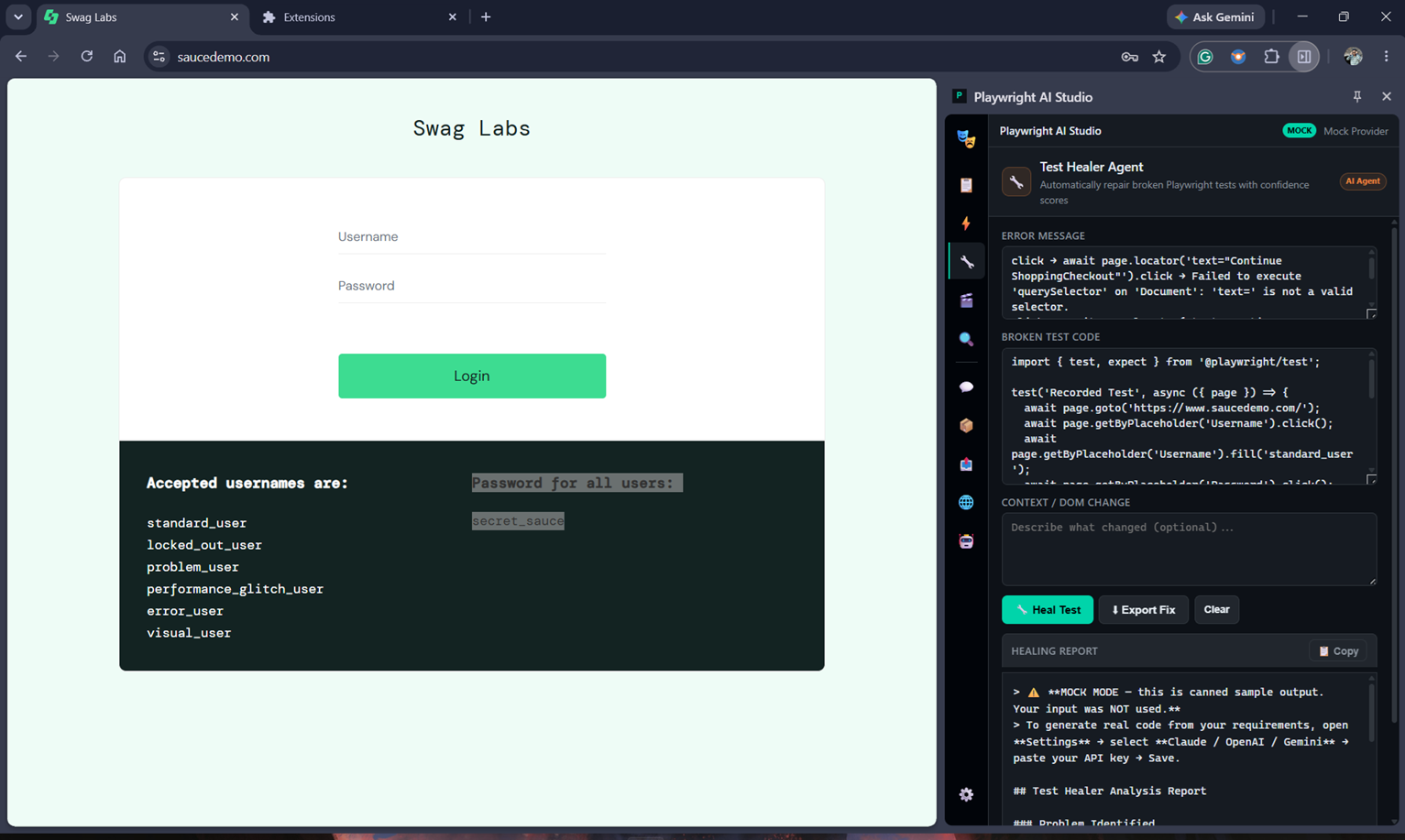Focus the Username input field

click(472, 236)
